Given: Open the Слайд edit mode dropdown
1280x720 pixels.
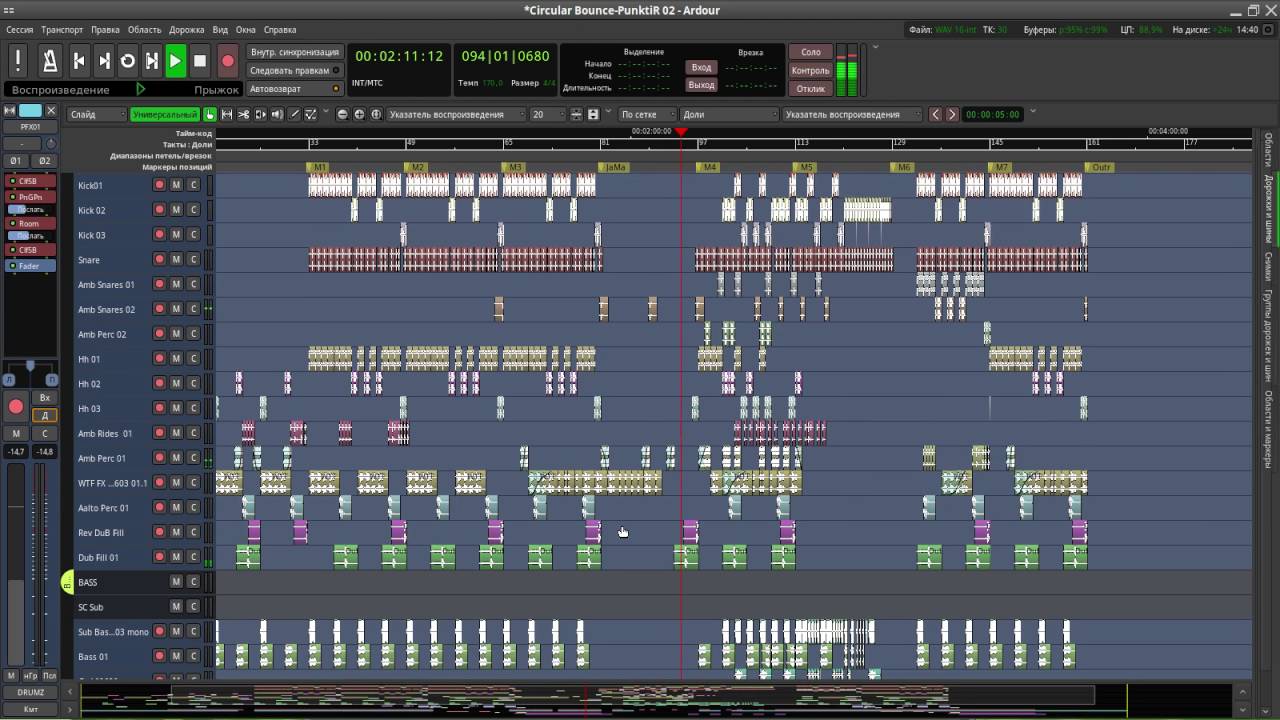Looking at the screenshot, I should pos(97,114).
